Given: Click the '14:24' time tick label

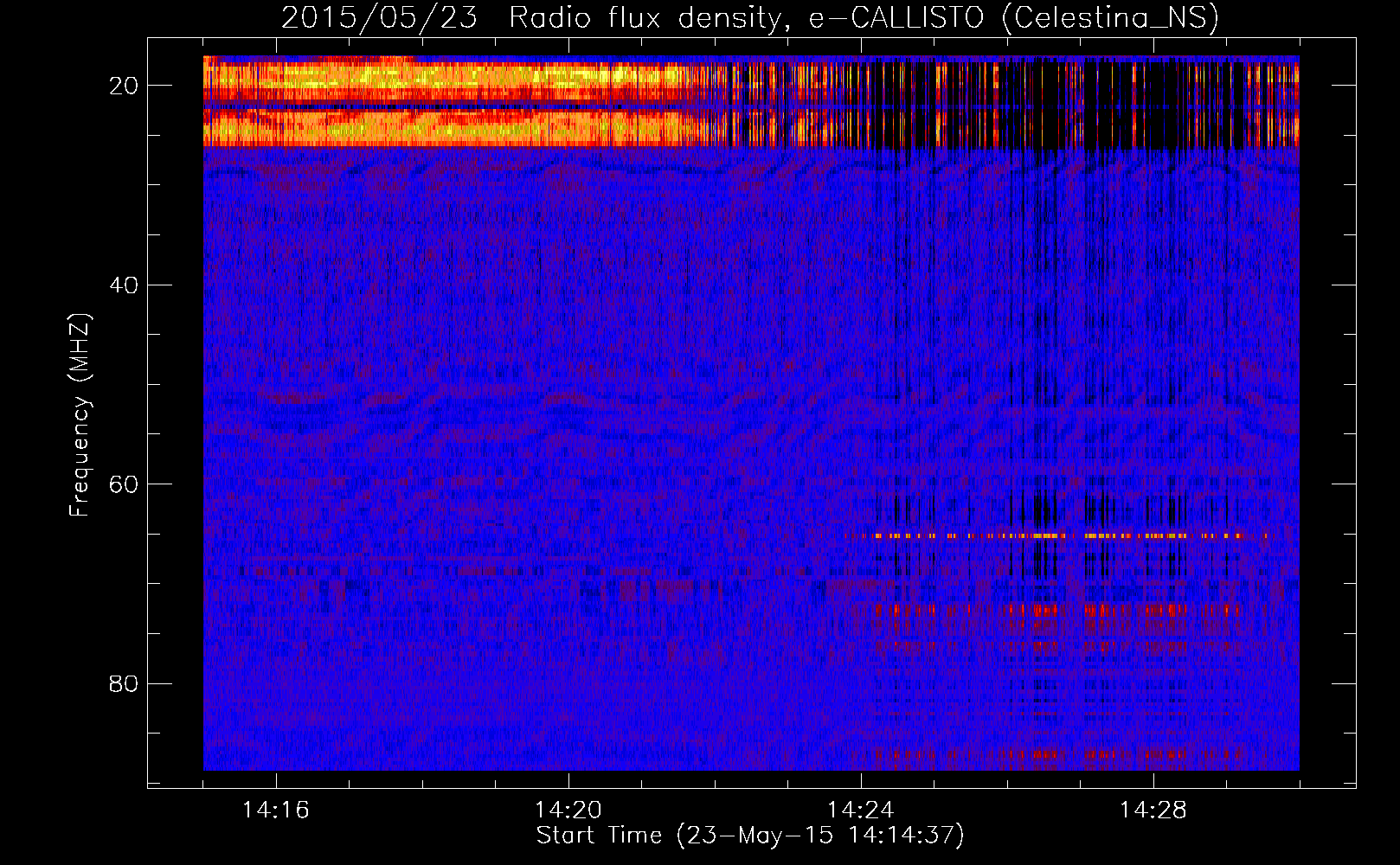Looking at the screenshot, I should (861, 811).
